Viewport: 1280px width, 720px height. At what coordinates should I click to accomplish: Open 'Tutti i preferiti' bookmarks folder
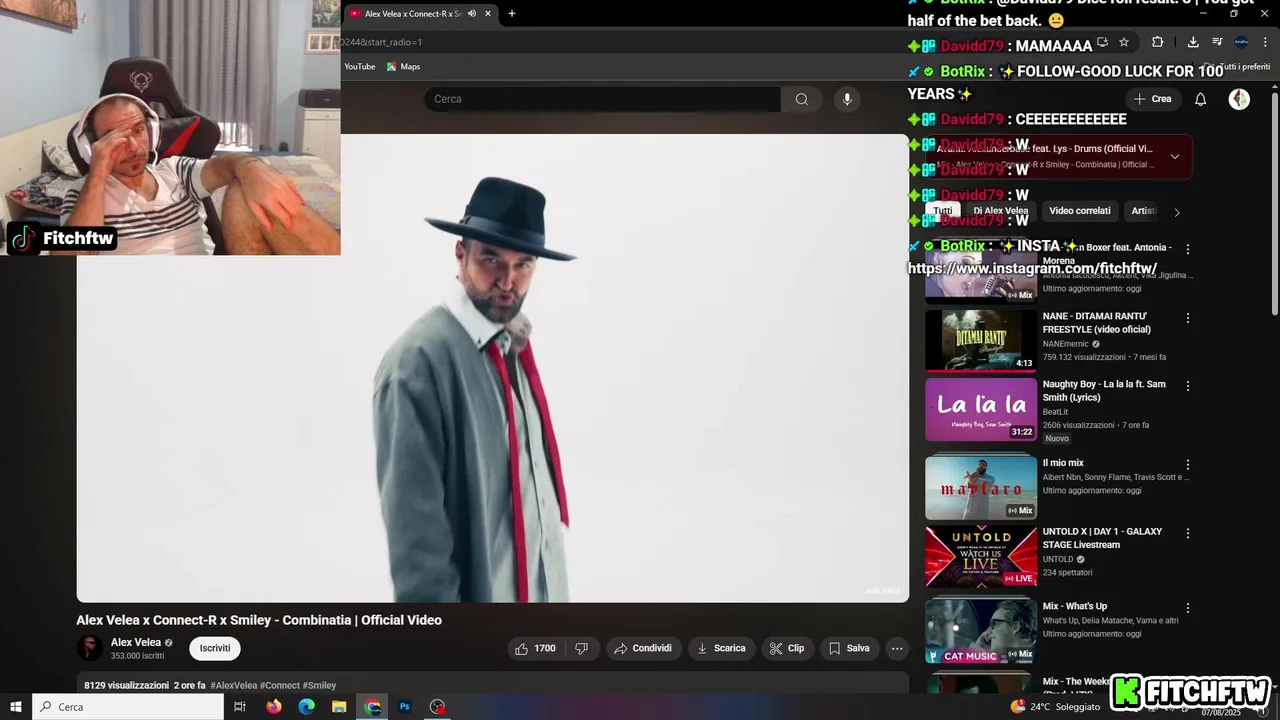pyautogui.click(x=1238, y=67)
